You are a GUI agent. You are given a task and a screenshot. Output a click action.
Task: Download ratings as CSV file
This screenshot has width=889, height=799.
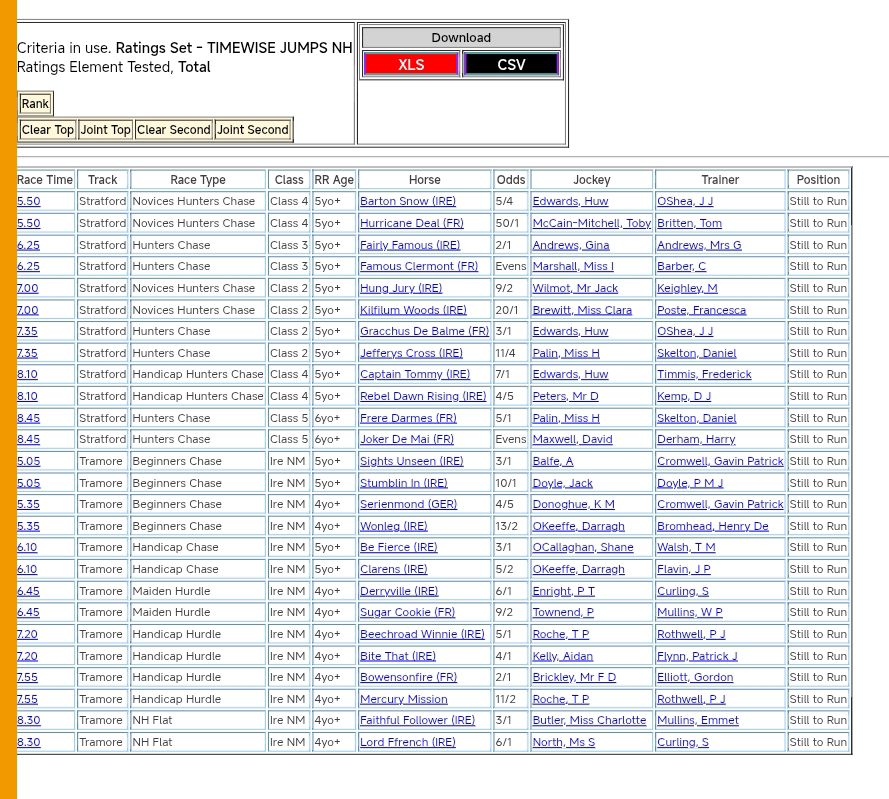point(510,65)
